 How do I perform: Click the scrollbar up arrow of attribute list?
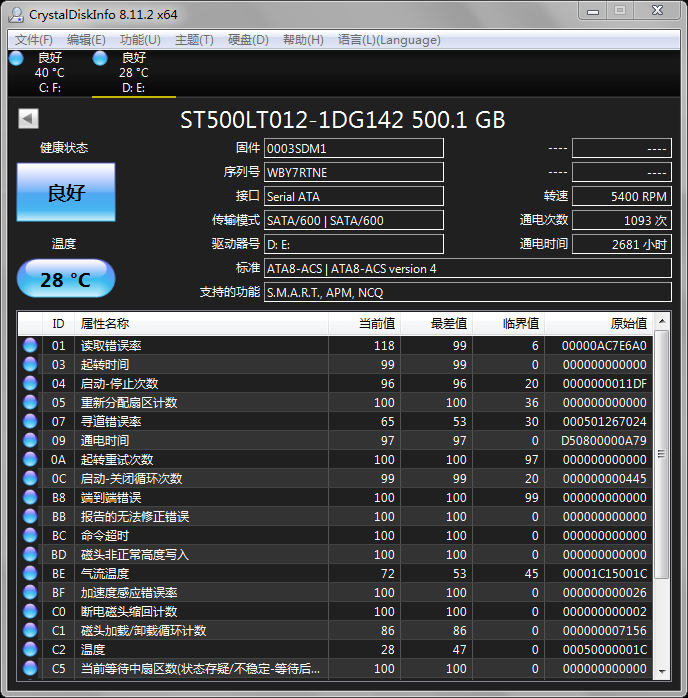[x=662, y=321]
